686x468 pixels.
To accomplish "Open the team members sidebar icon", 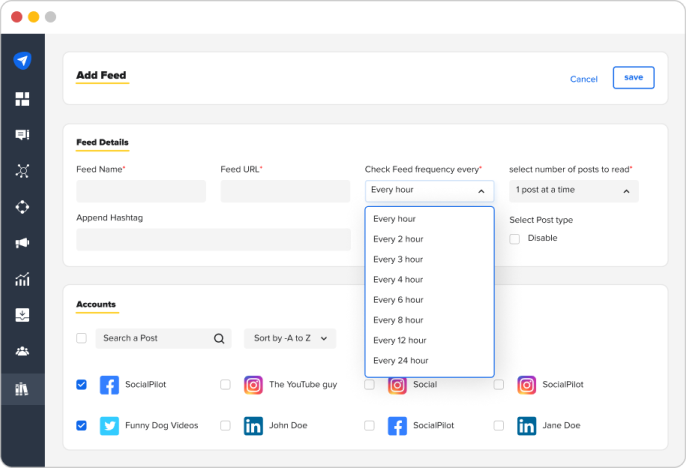I will pos(22,351).
